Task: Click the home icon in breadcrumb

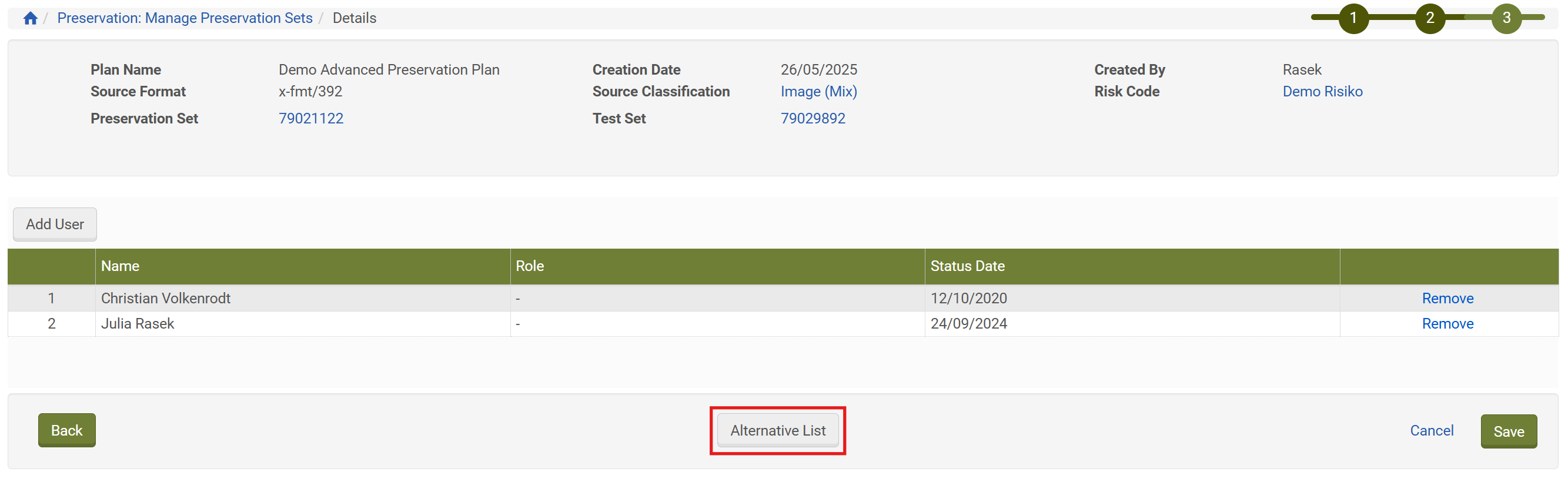Action: tap(31, 18)
